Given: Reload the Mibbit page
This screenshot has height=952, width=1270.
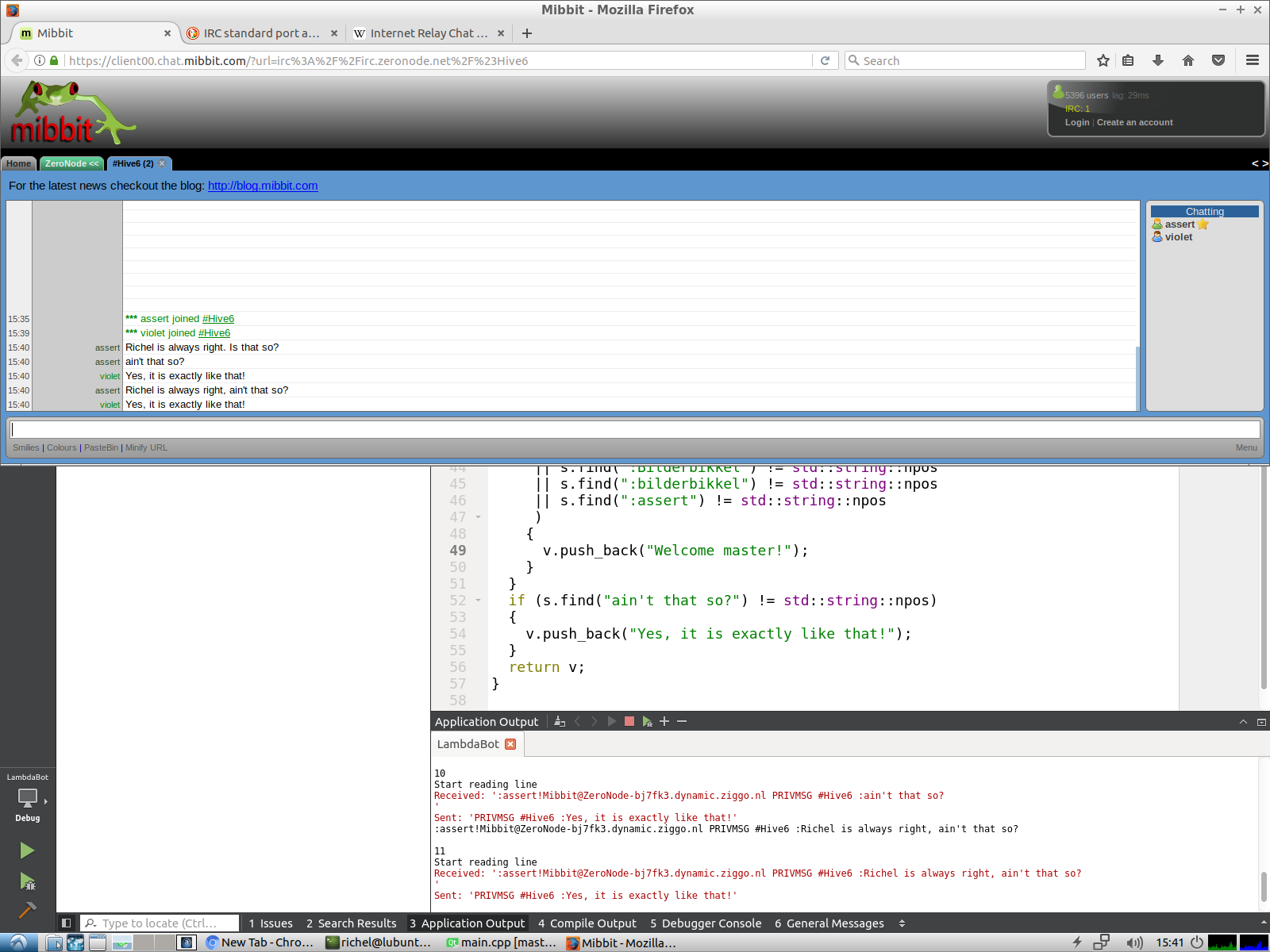Looking at the screenshot, I should pos(825,60).
